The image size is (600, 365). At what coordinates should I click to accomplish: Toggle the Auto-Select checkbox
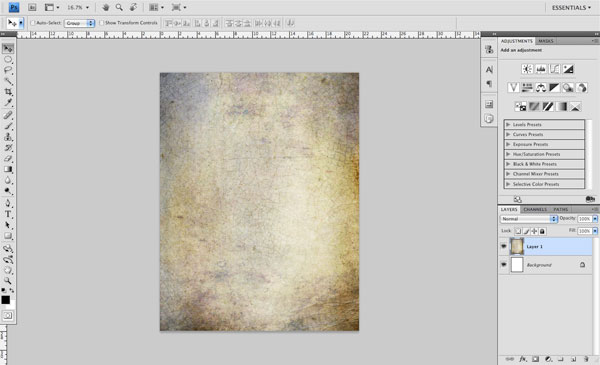tap(33, 23)
